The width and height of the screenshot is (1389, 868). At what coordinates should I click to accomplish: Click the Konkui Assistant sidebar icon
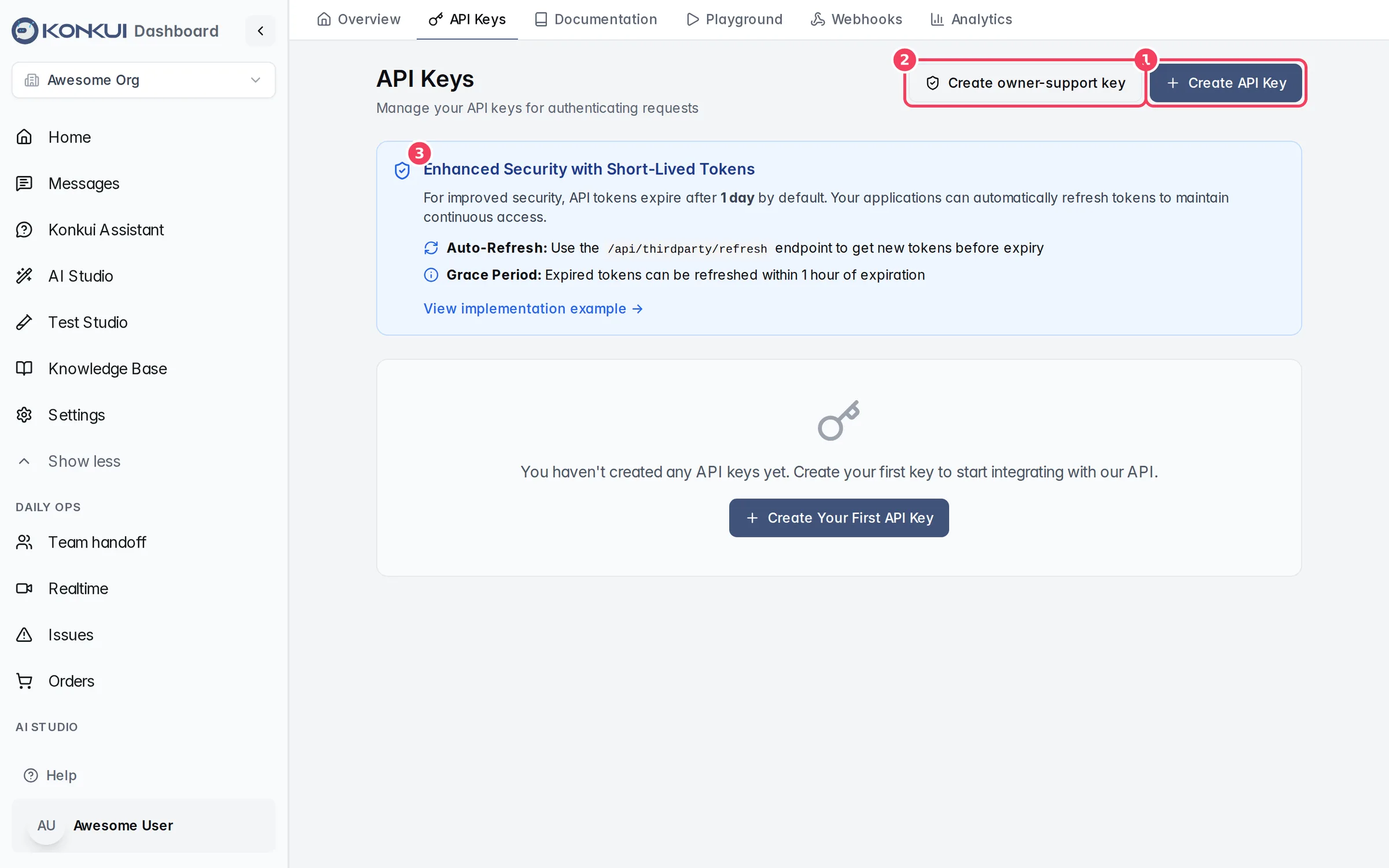(24, 230)
